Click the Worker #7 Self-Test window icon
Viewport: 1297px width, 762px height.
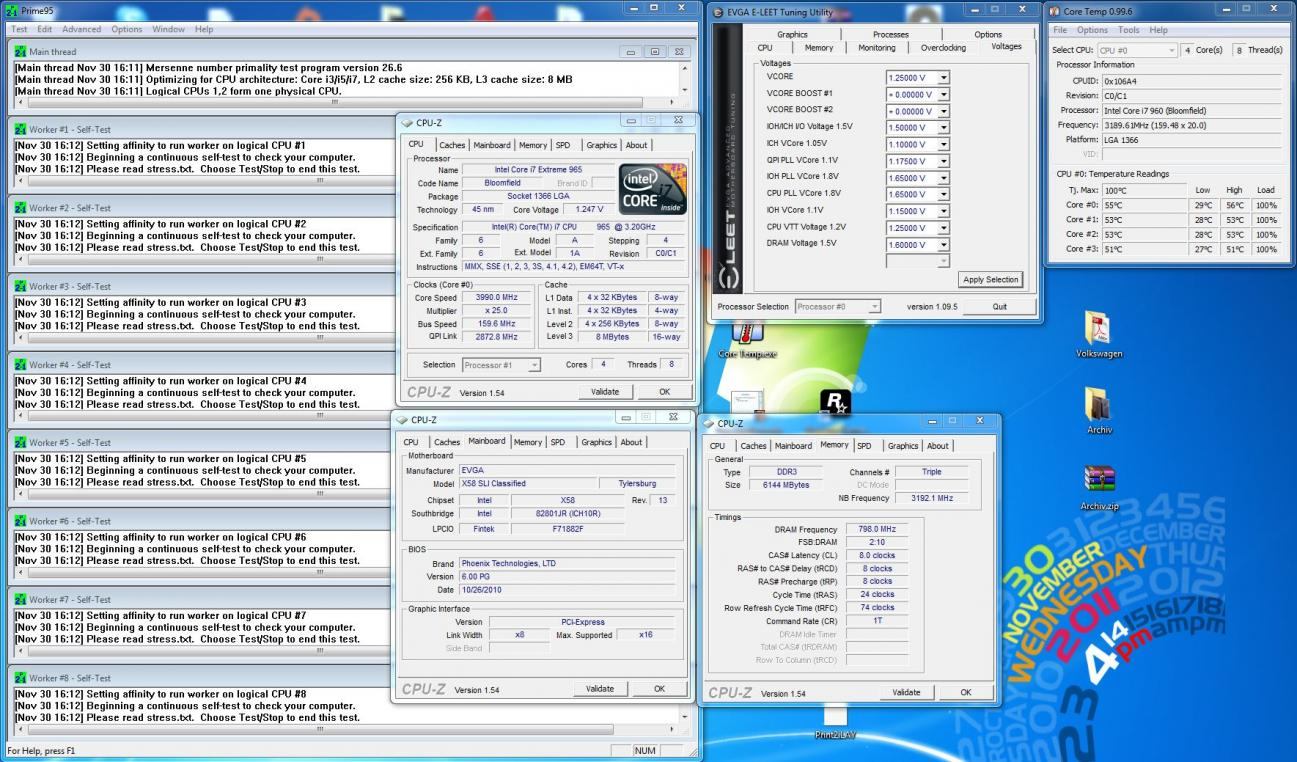point(21,599)
